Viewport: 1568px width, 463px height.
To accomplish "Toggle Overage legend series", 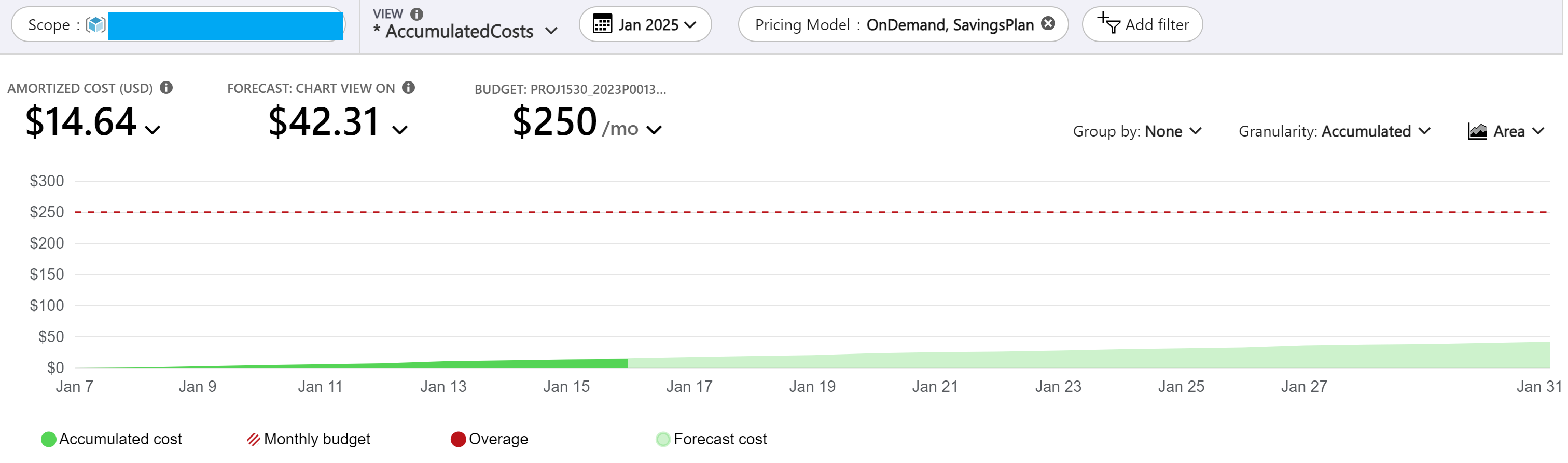I will click(x=490, y=439).
